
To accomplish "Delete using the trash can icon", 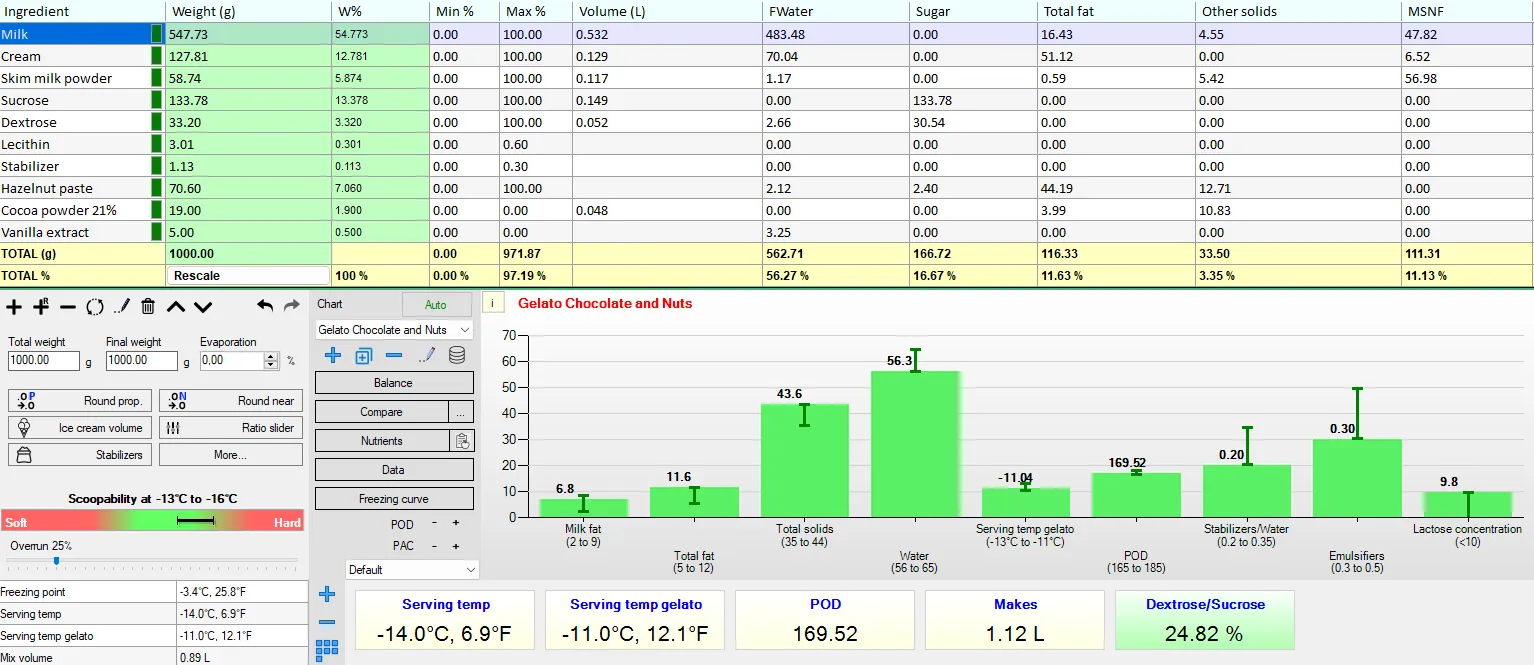I will (x=148, y=307).
